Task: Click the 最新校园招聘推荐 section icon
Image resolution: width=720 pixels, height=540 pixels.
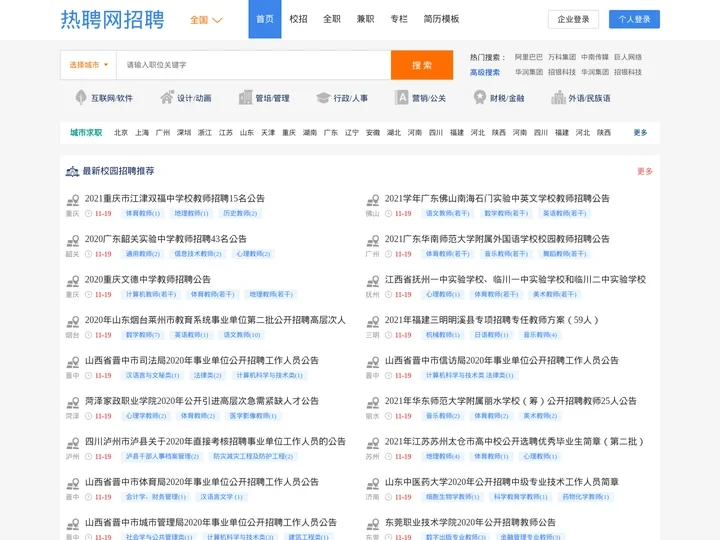Action: [72, 171]
